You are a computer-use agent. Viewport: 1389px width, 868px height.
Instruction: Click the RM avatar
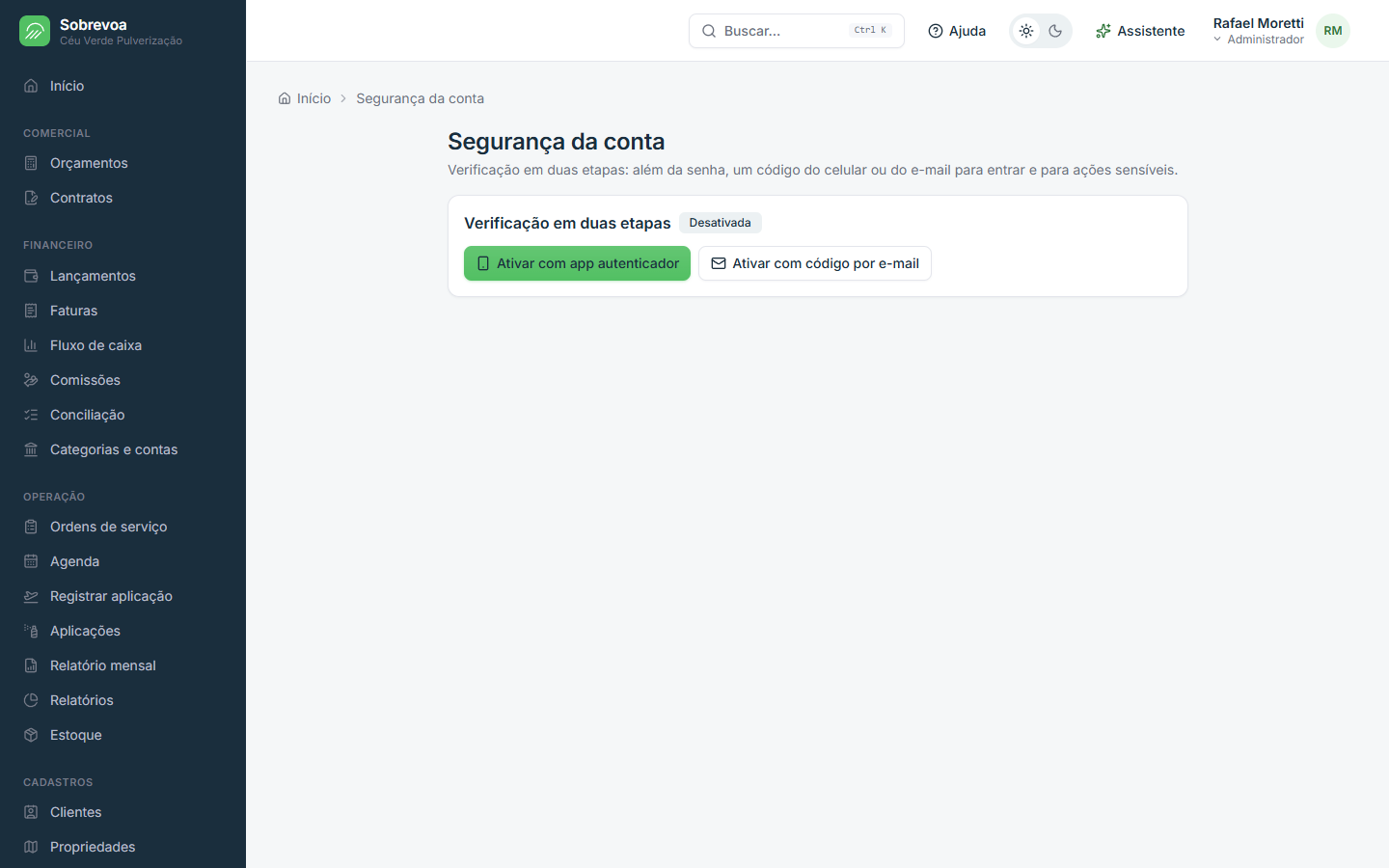[1333, 31]
